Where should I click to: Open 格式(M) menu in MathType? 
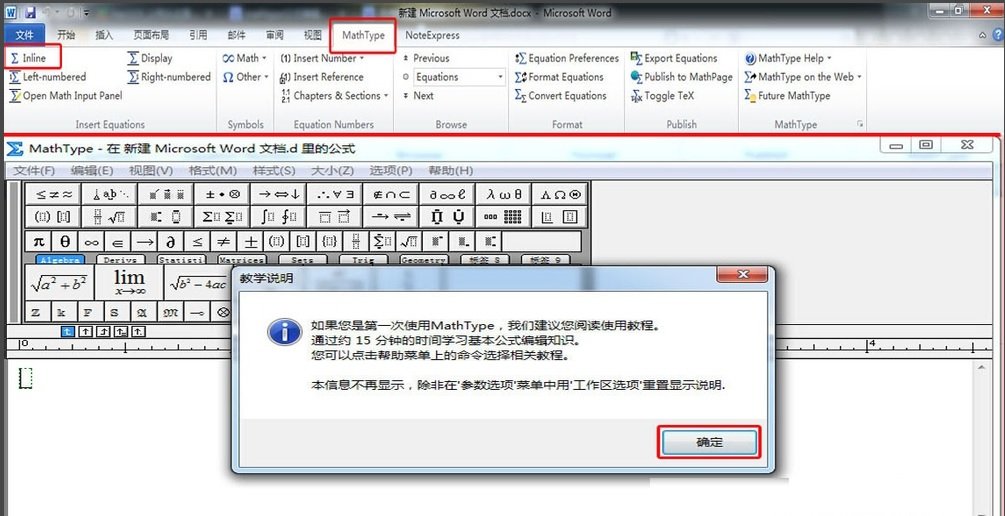[x=213, y=171]
